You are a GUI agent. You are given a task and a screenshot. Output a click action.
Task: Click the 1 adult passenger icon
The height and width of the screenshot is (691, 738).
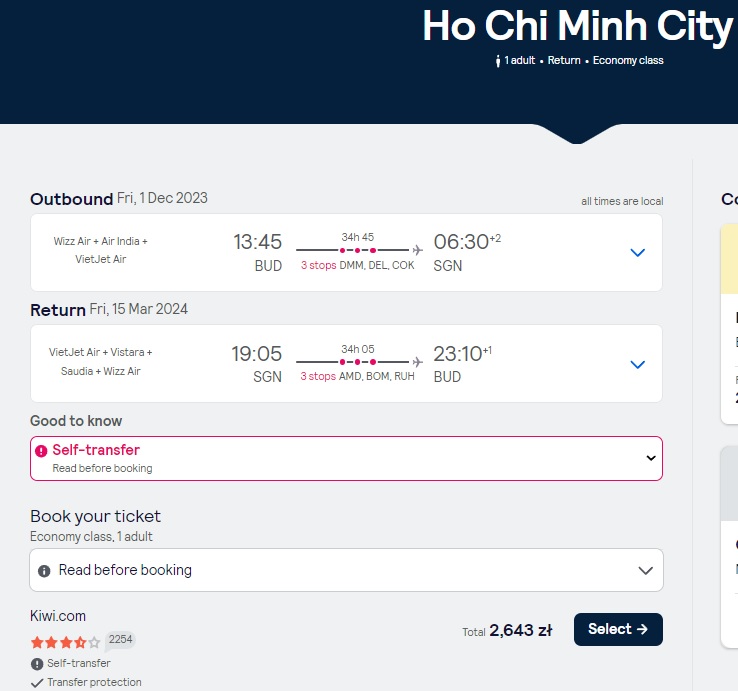(x=498, y=61)
